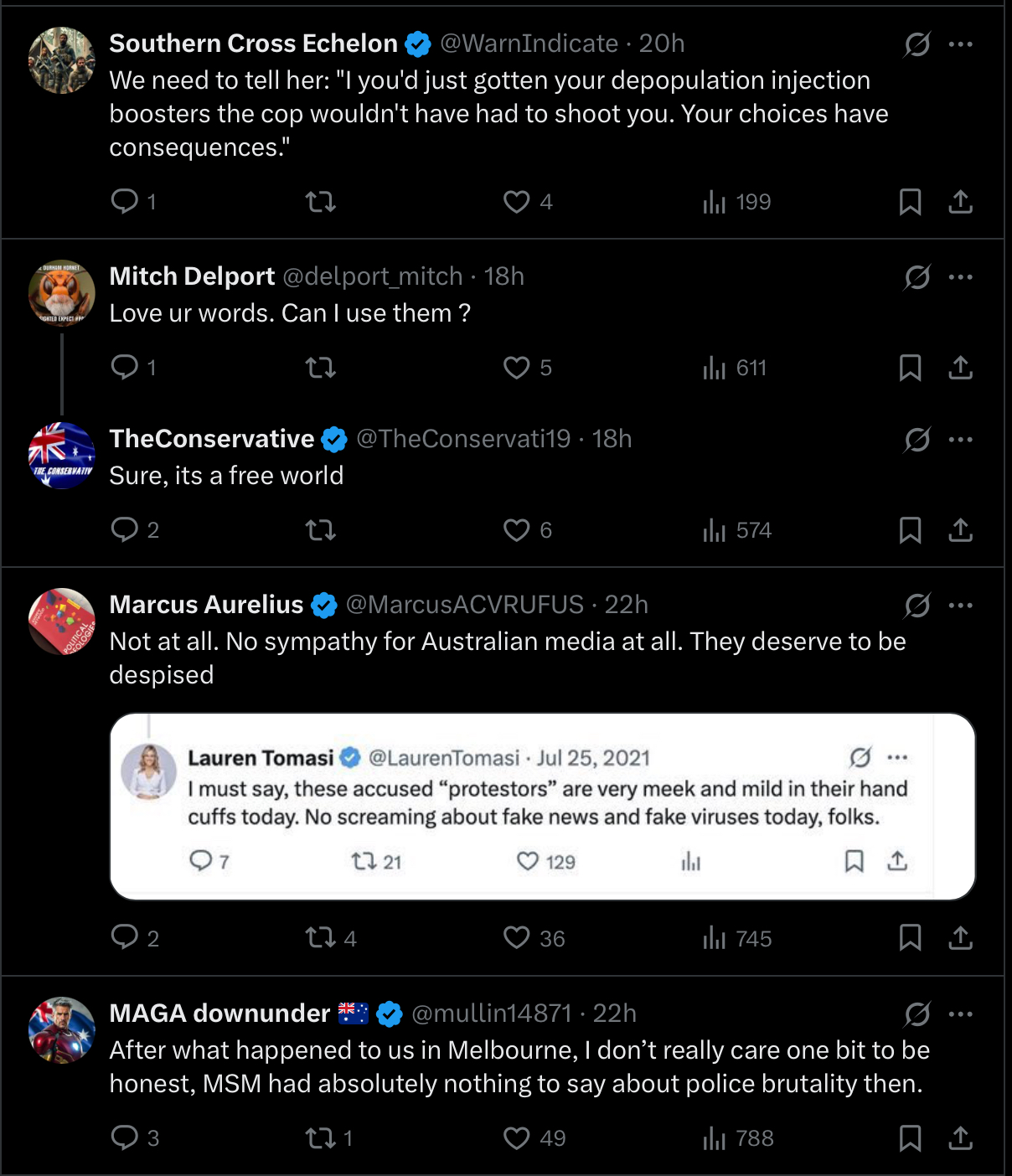Open @WarnIndicate profile handle
1012x1176 pixels.
pyautogui.click(x=529, y=44)
